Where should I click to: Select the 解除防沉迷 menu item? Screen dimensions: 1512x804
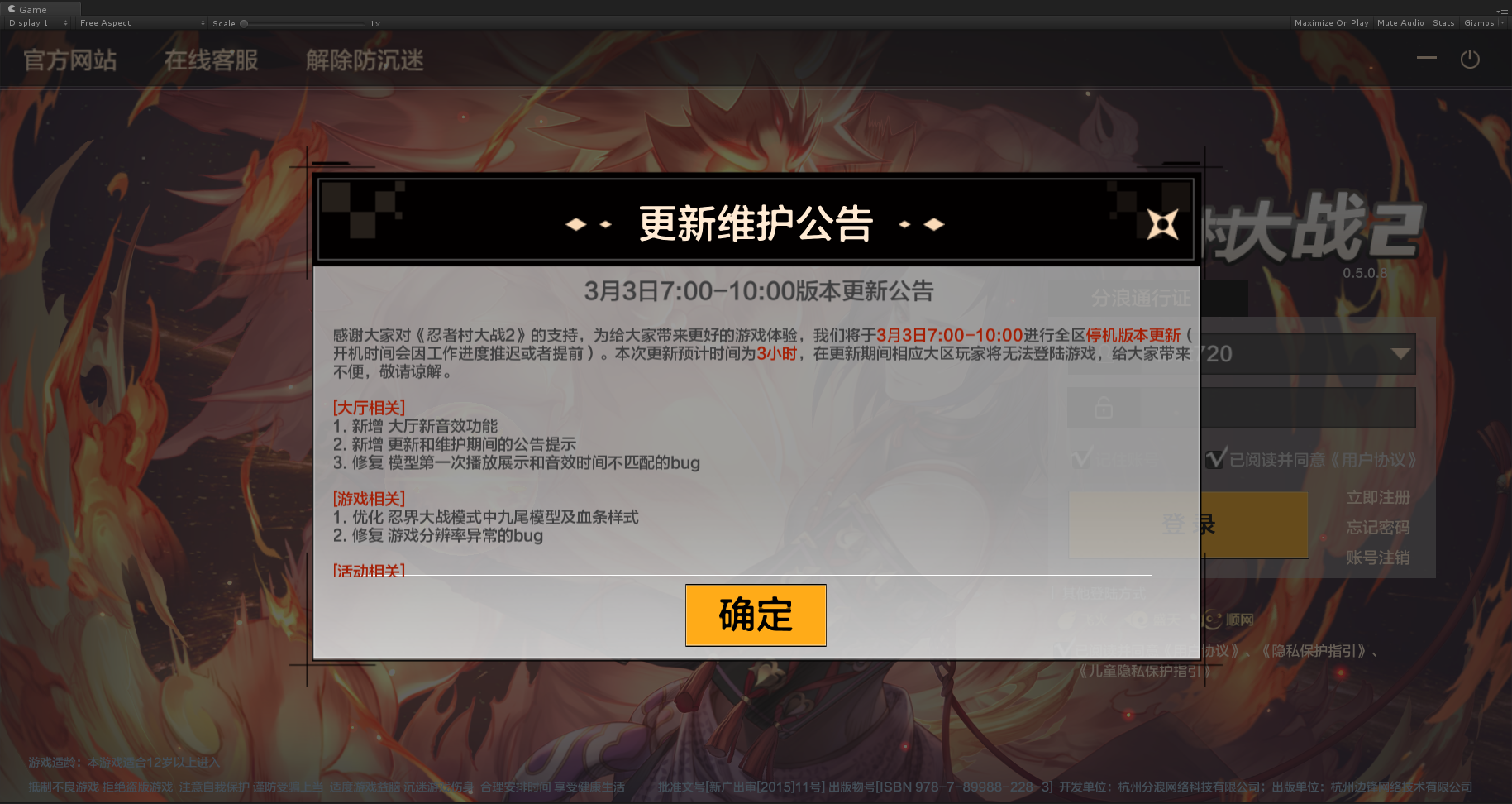coord(365,60)
